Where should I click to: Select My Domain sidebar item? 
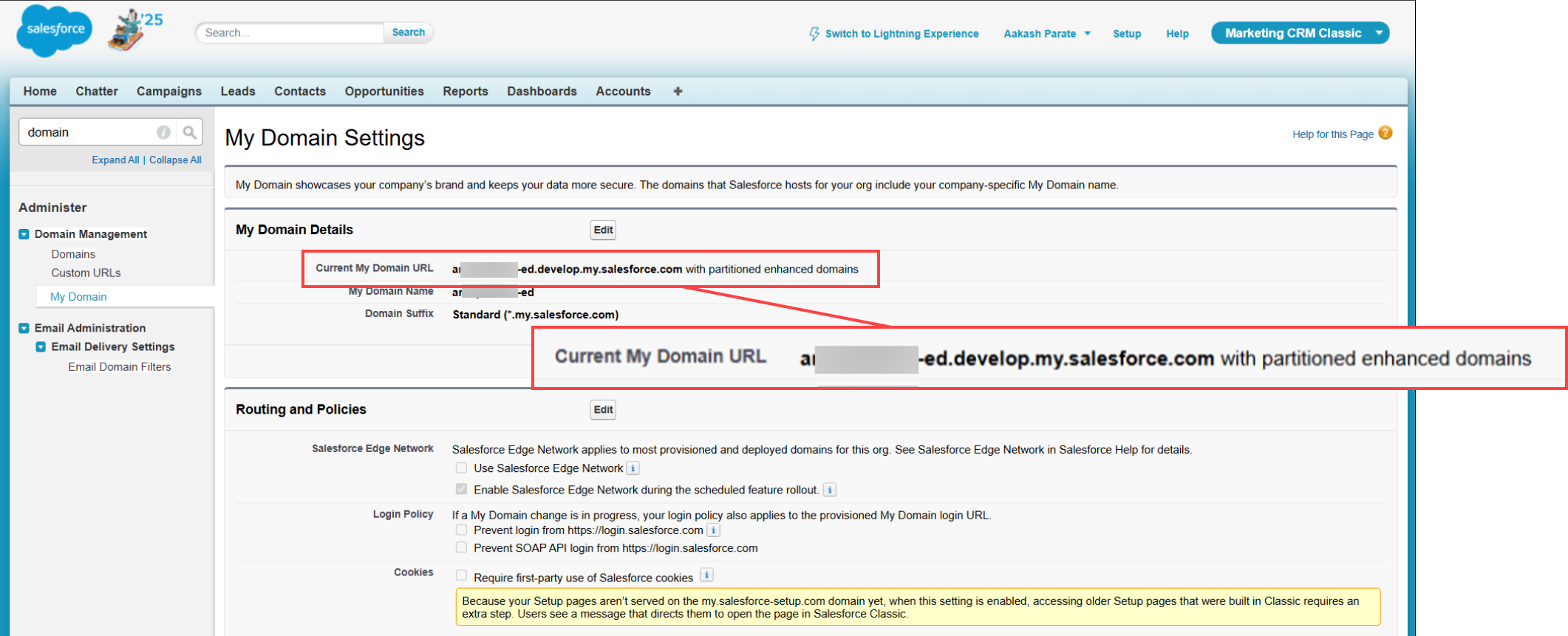78,297
